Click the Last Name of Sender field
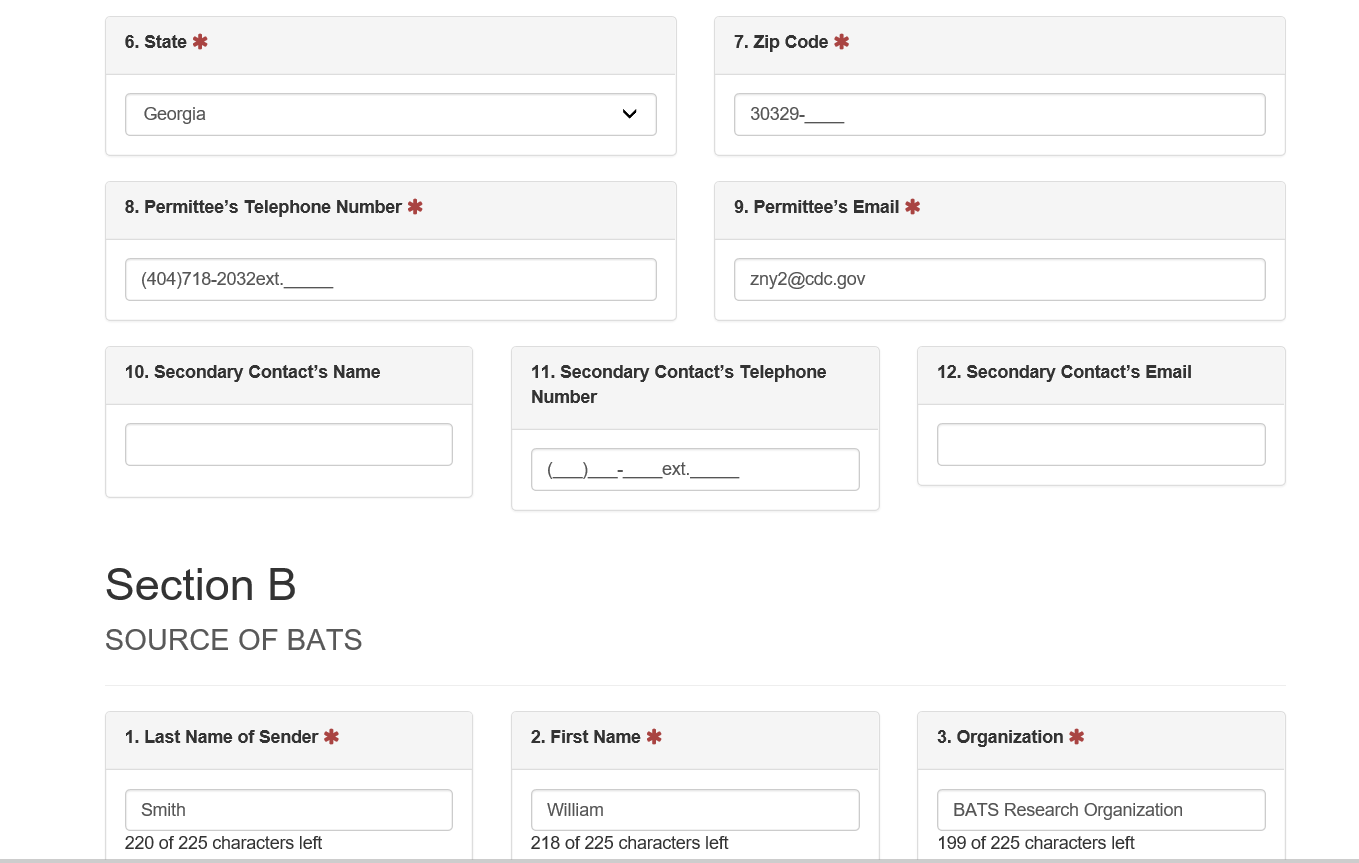Viewport: 1359px width, 863px height. point(288,809)
